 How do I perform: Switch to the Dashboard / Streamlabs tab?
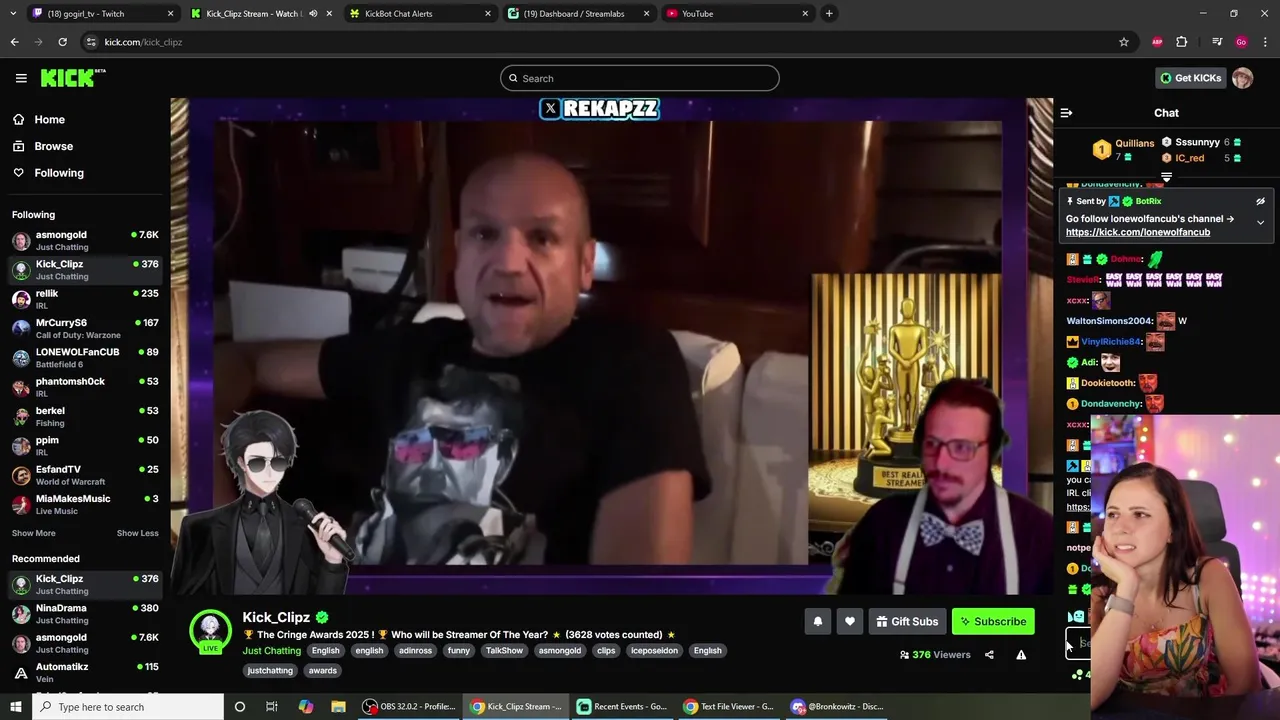coord(579,13)
